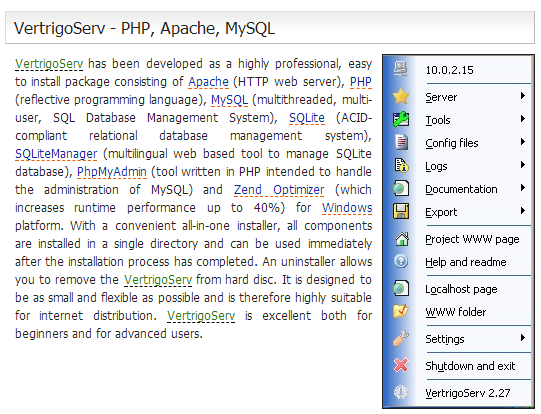Follow the Windows link
This screenshot has height=414, width=541.
click(x=347, y=208)
